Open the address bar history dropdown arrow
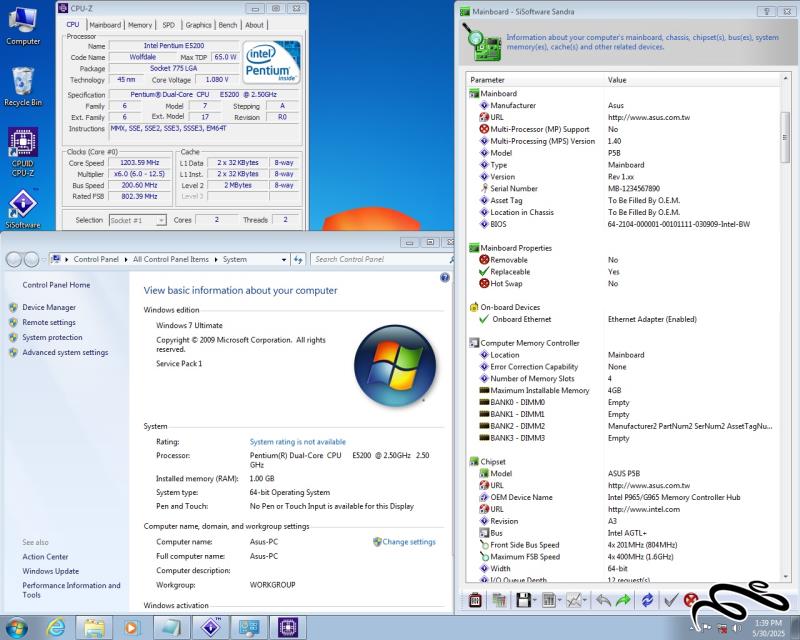The image size is (800, 640). tap(284, 259)
